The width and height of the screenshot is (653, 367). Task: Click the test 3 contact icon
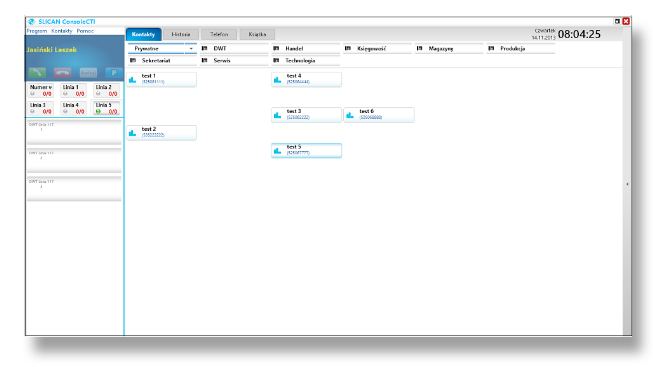tap(278, 115)
